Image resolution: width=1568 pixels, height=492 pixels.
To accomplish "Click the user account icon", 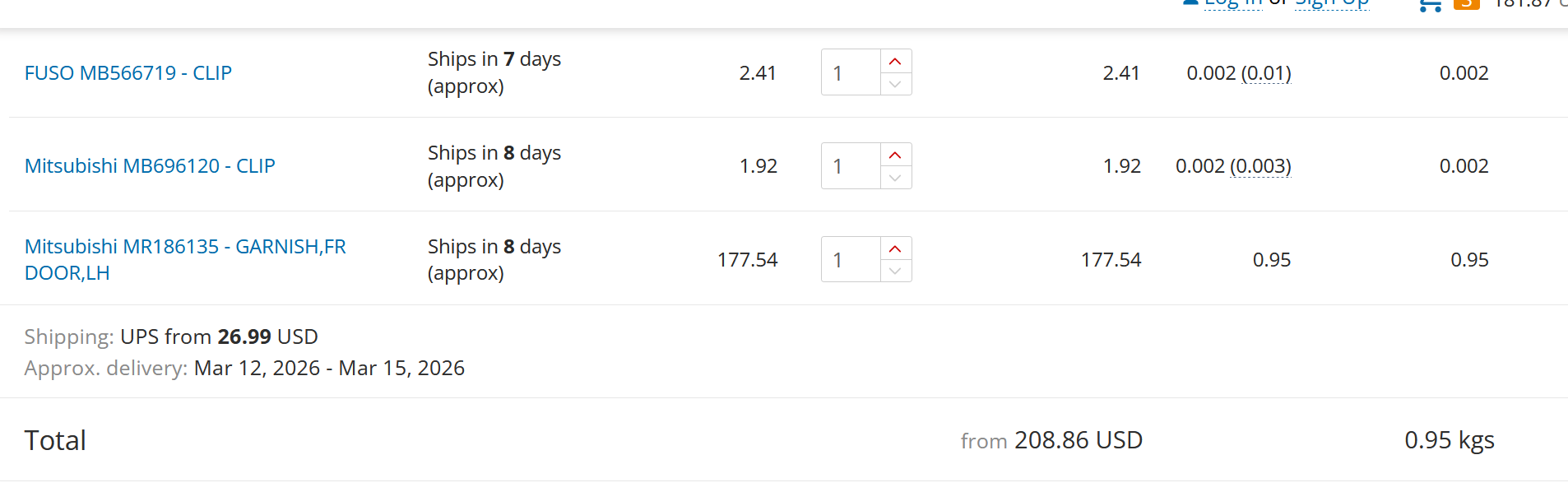I will (x=1190, y=2).
